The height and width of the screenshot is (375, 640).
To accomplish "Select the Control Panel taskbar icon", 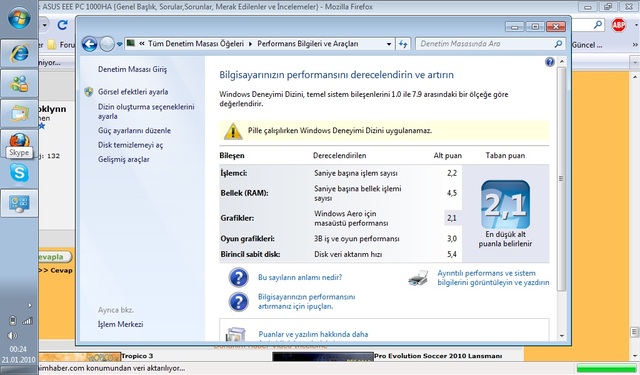I will point(19,203).
